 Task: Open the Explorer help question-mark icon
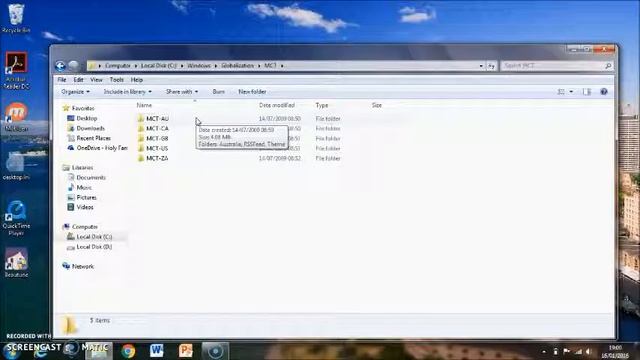[604, 92]
